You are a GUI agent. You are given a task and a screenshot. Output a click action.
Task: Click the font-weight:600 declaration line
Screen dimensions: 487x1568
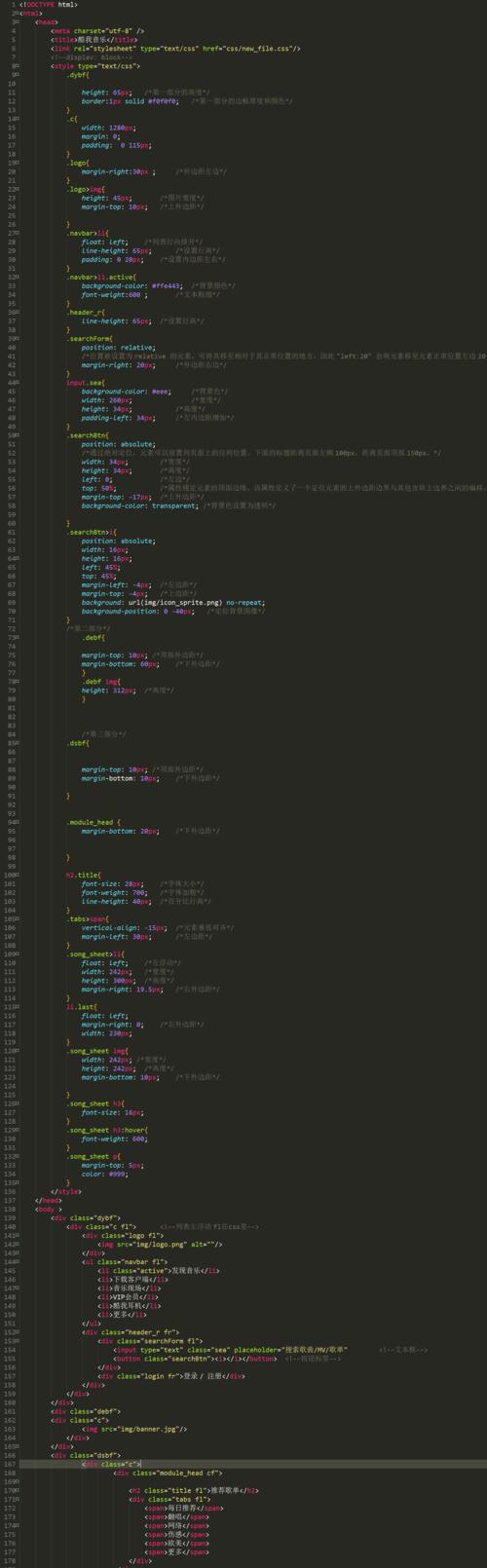point(113,295)
